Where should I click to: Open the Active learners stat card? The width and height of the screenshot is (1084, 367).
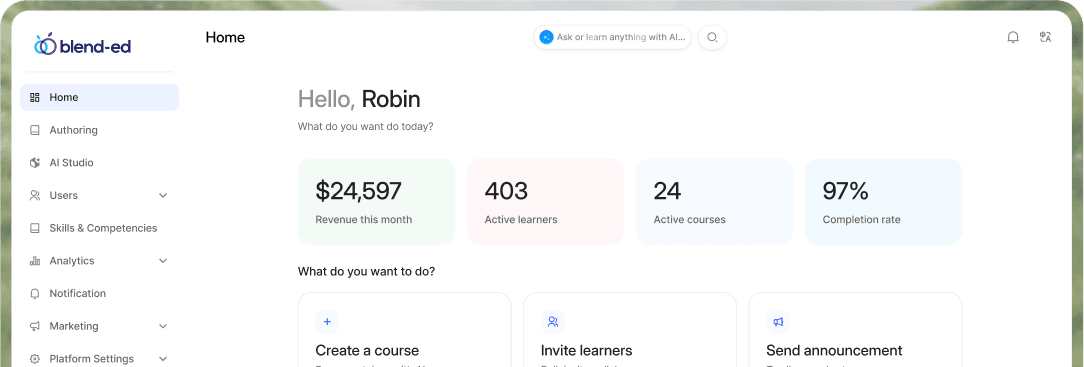coord(545,201)
